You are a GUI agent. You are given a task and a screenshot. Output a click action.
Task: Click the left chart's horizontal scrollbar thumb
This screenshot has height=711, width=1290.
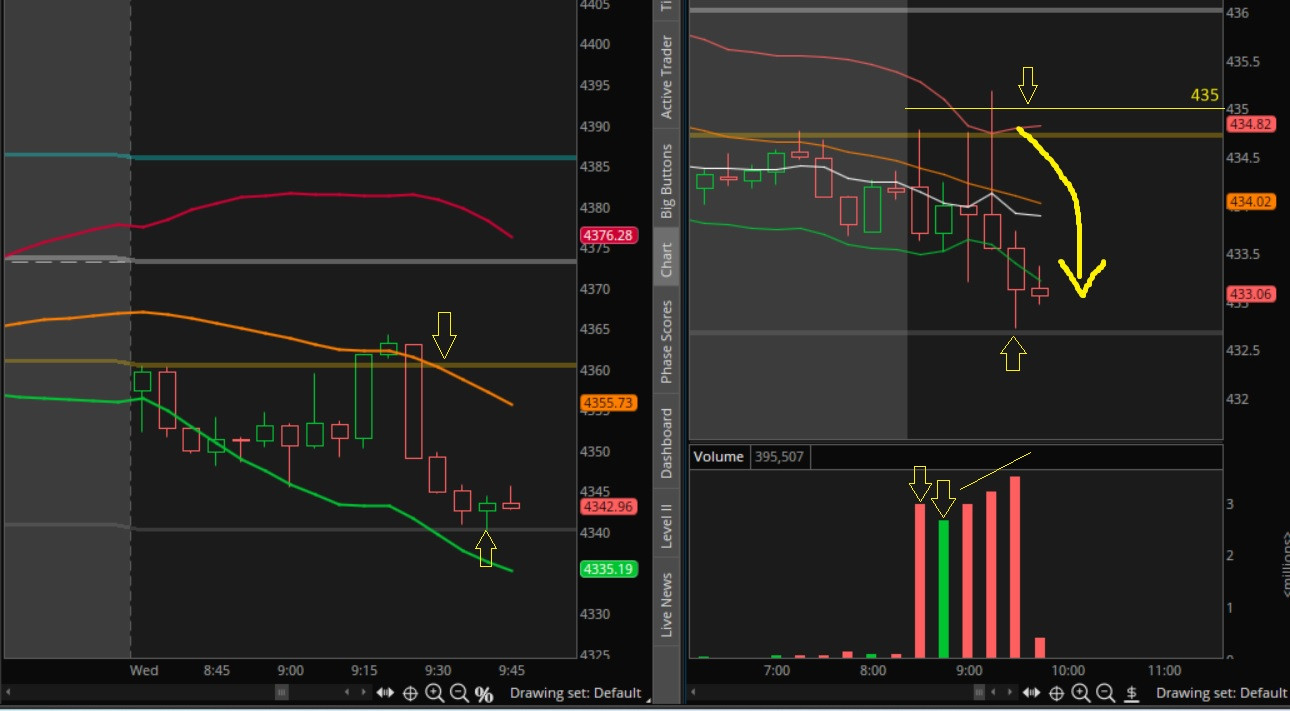pos(282,692)
